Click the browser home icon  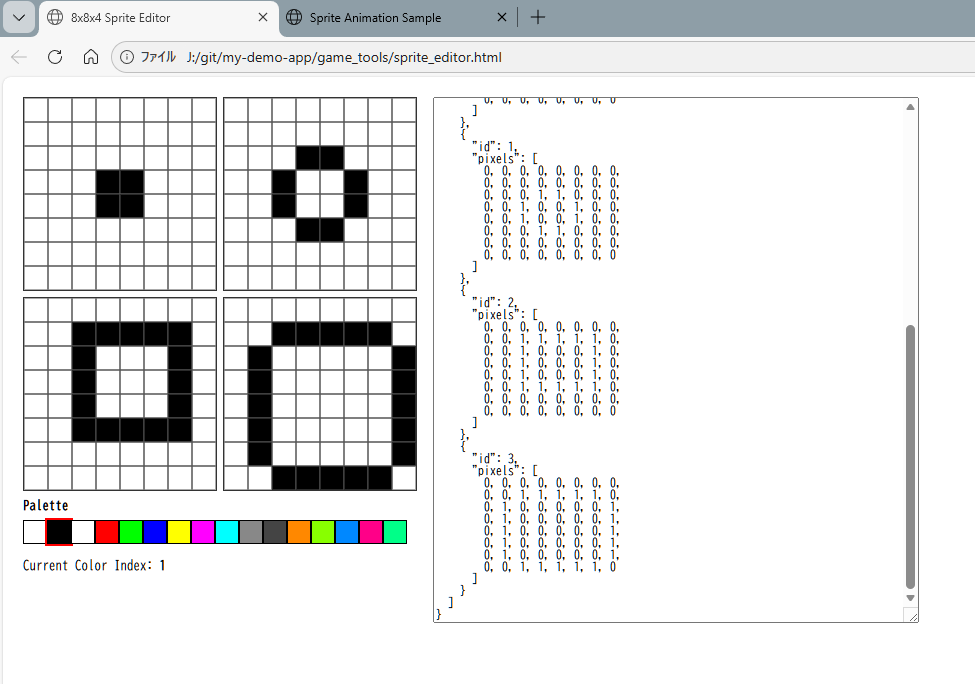(90, 57)
